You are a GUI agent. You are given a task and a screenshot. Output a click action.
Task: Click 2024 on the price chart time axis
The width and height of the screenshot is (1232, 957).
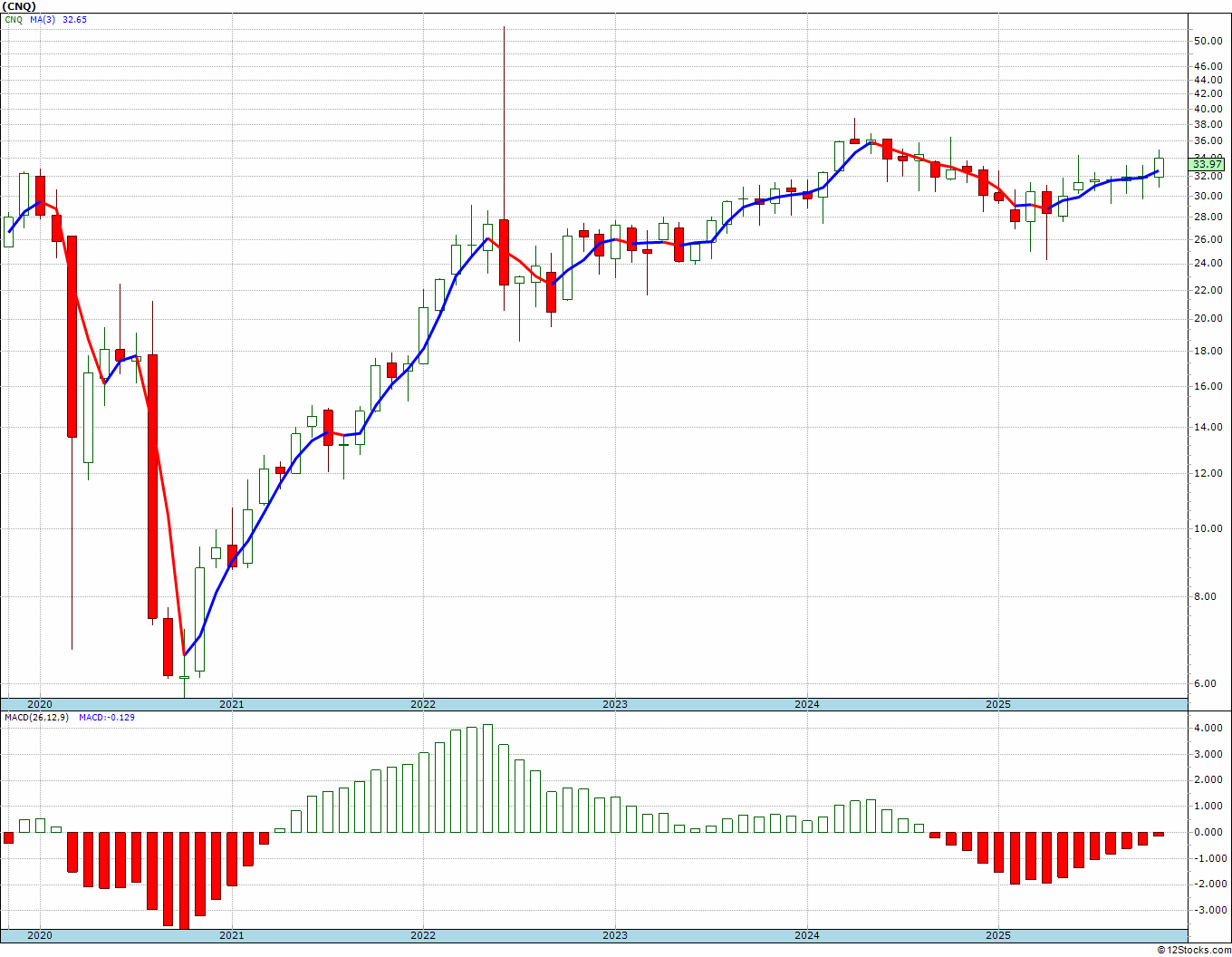[x=807, y=704]
